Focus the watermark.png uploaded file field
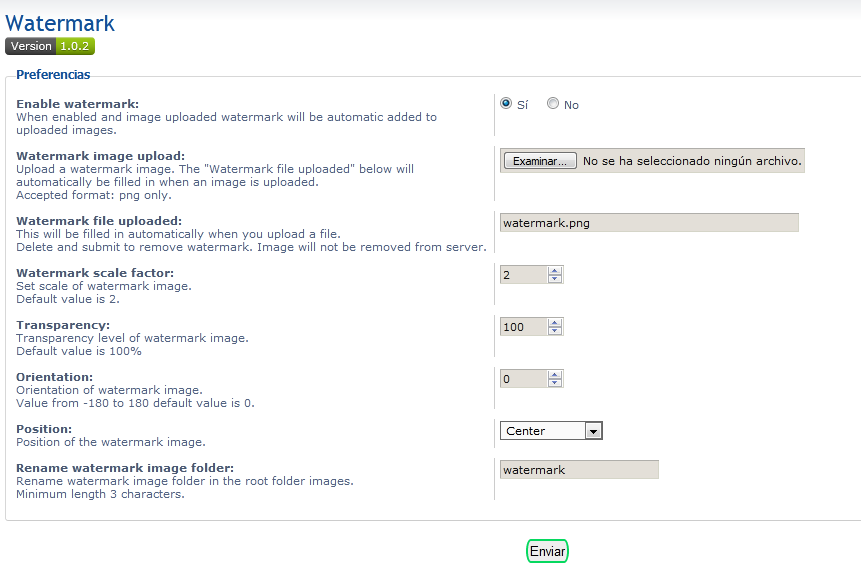 pyautogui.click(x=649, y=223)
